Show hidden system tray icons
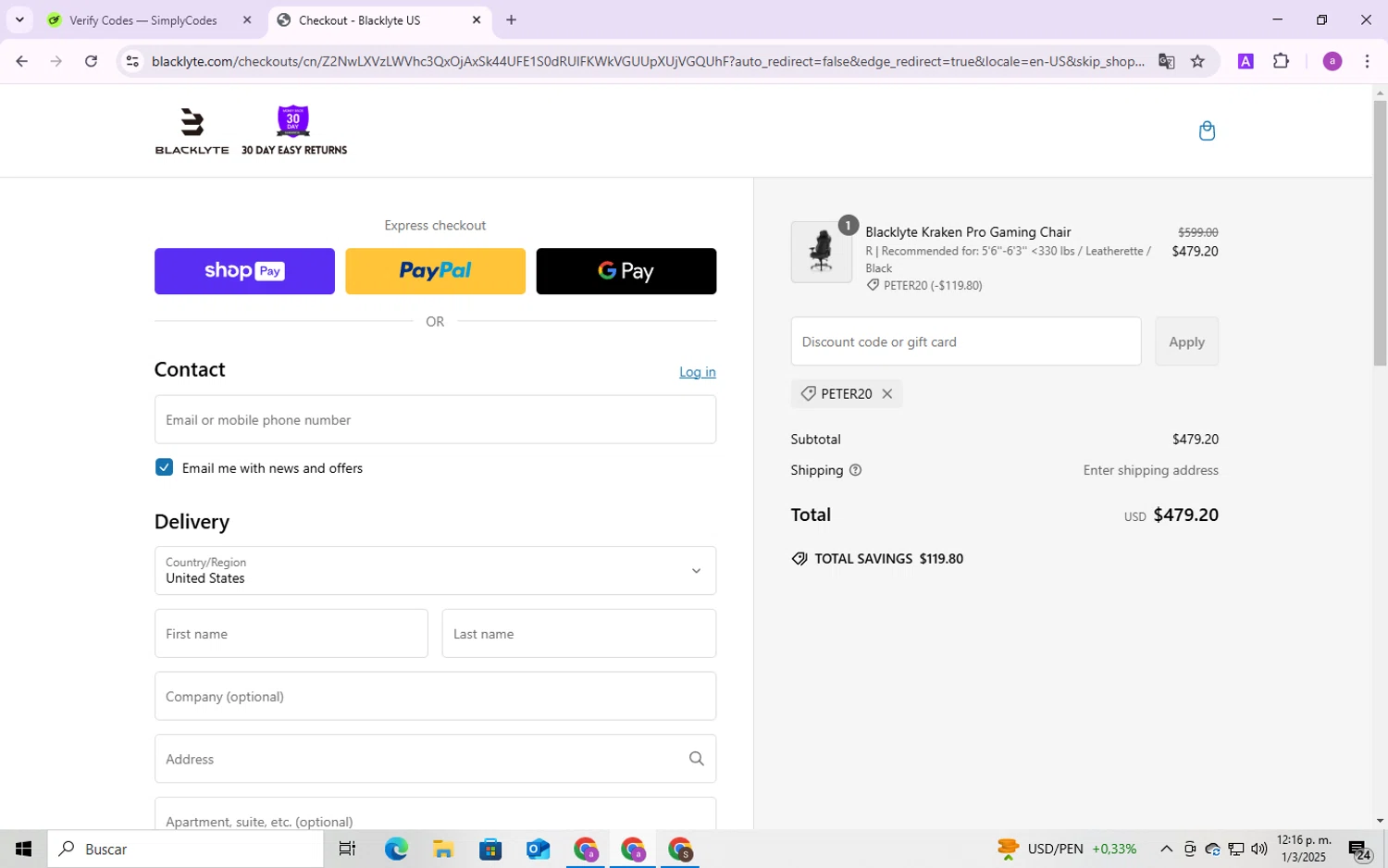This screenshot has height=868, width=1388. (x=1166, y=849)
